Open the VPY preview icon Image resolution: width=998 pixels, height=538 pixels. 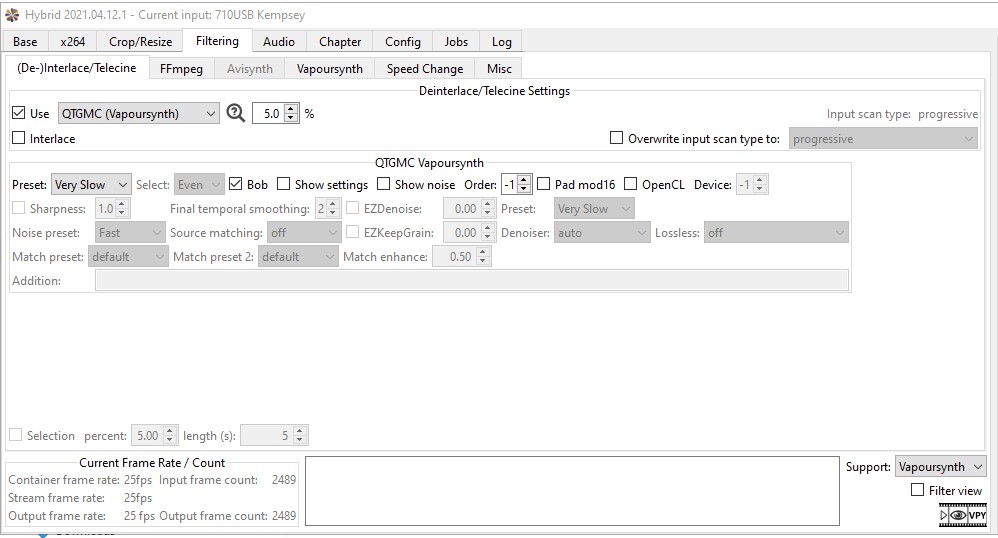pos(963,515)
